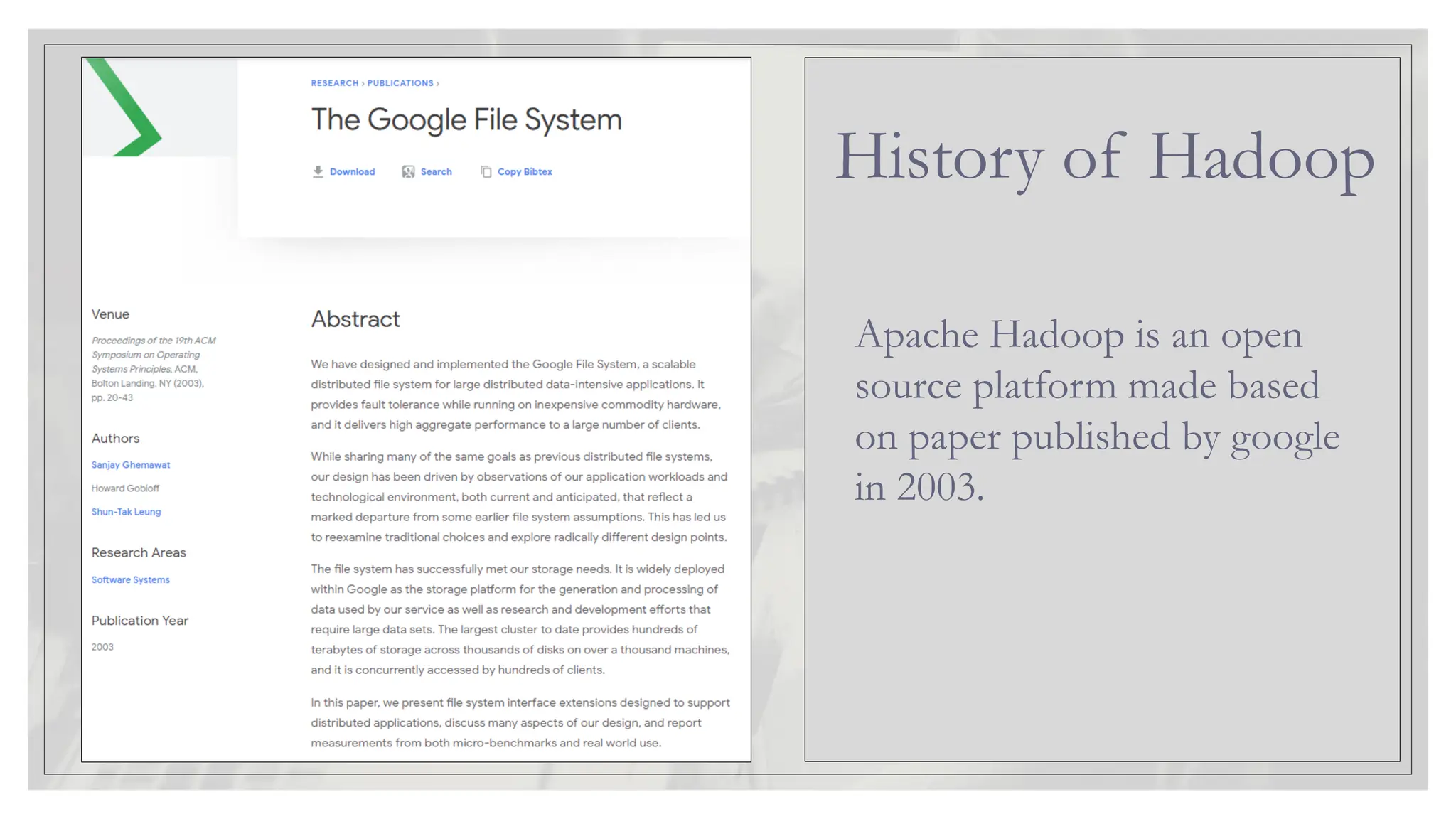
Task: Go to PUBLICATIONS breadcrumb
Action: 400,83
